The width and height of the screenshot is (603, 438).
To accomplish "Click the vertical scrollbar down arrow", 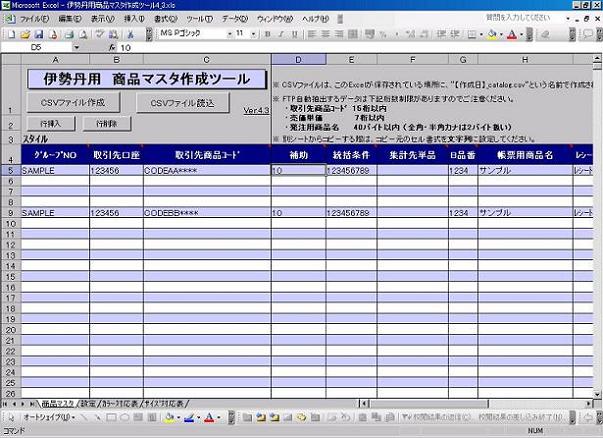I will 597,394.
